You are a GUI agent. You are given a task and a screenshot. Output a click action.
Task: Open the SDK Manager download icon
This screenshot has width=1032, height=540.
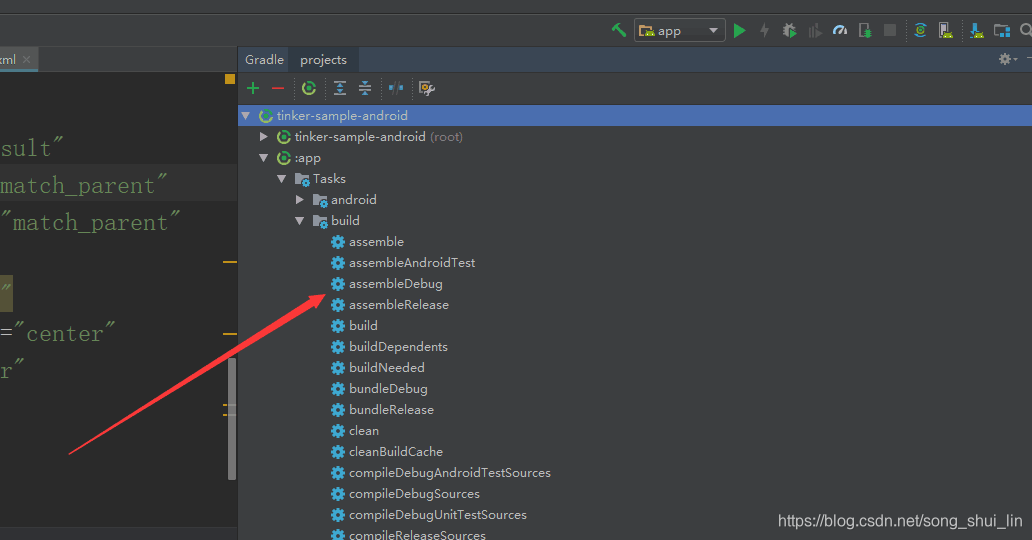(x=977, y=30)
